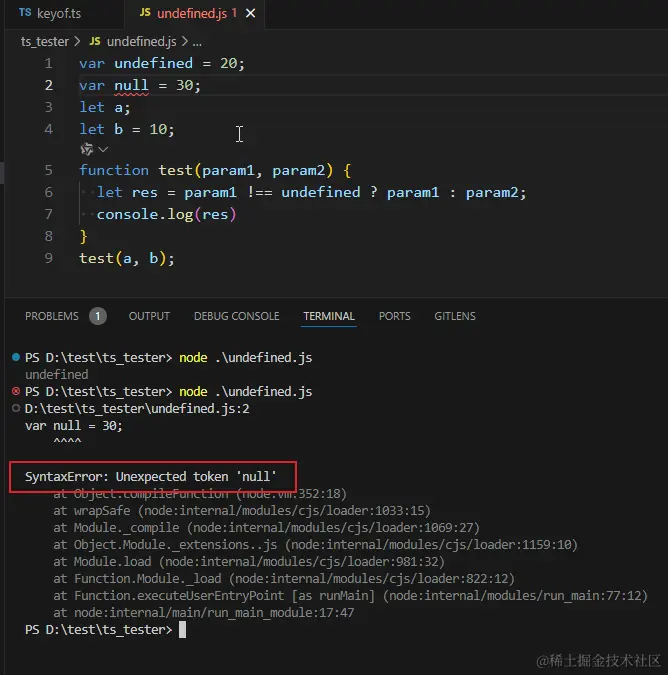Click the TS file icon on keyof.ts tab
The image size is (668, 675).
25,13
